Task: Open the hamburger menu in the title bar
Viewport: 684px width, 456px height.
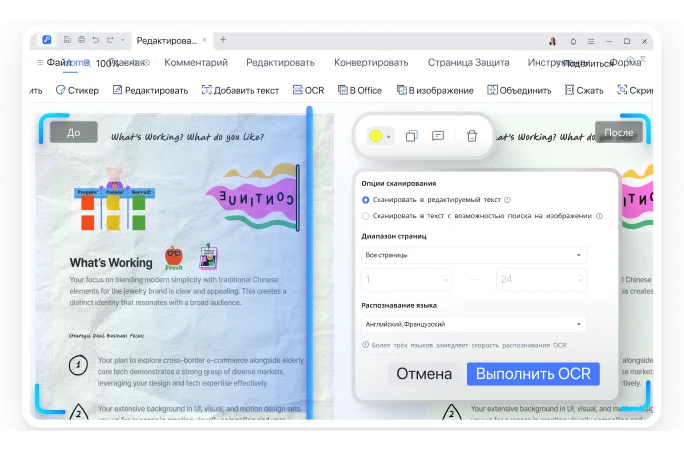Action: pyautogui.click(x=591, y=41)
